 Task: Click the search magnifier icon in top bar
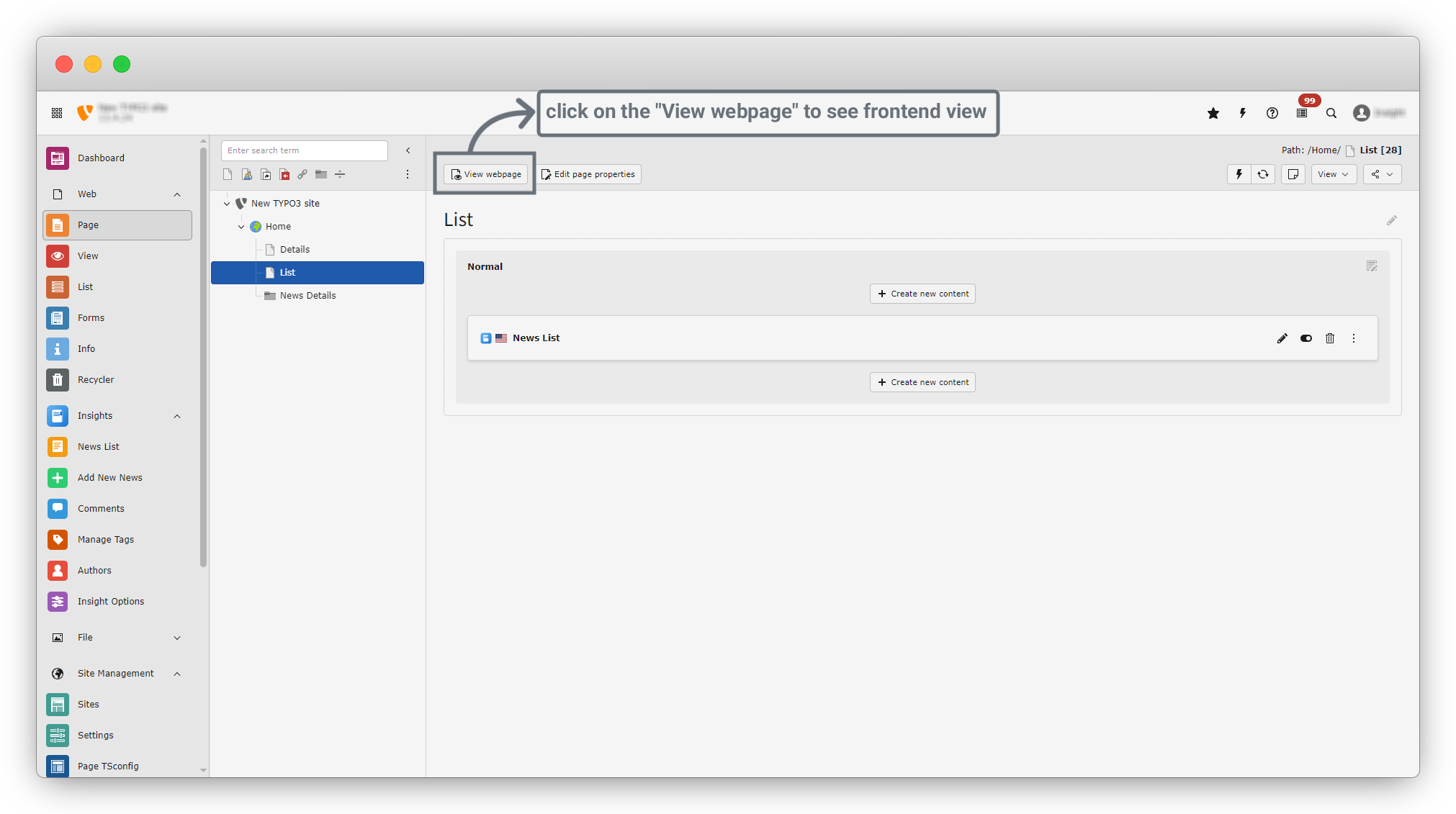[1331, 113]
